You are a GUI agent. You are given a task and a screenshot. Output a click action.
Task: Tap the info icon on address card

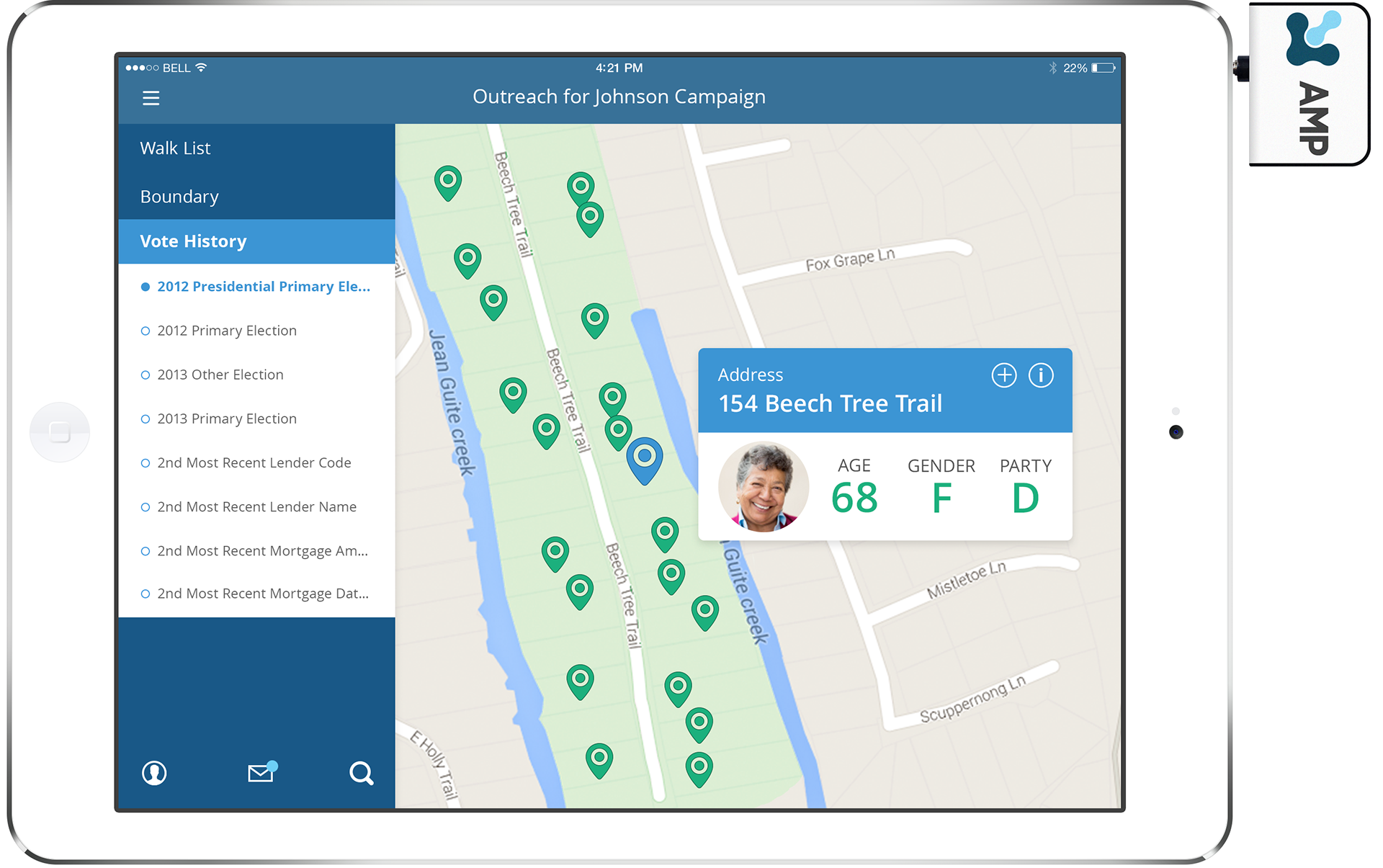coord(1041,375)
